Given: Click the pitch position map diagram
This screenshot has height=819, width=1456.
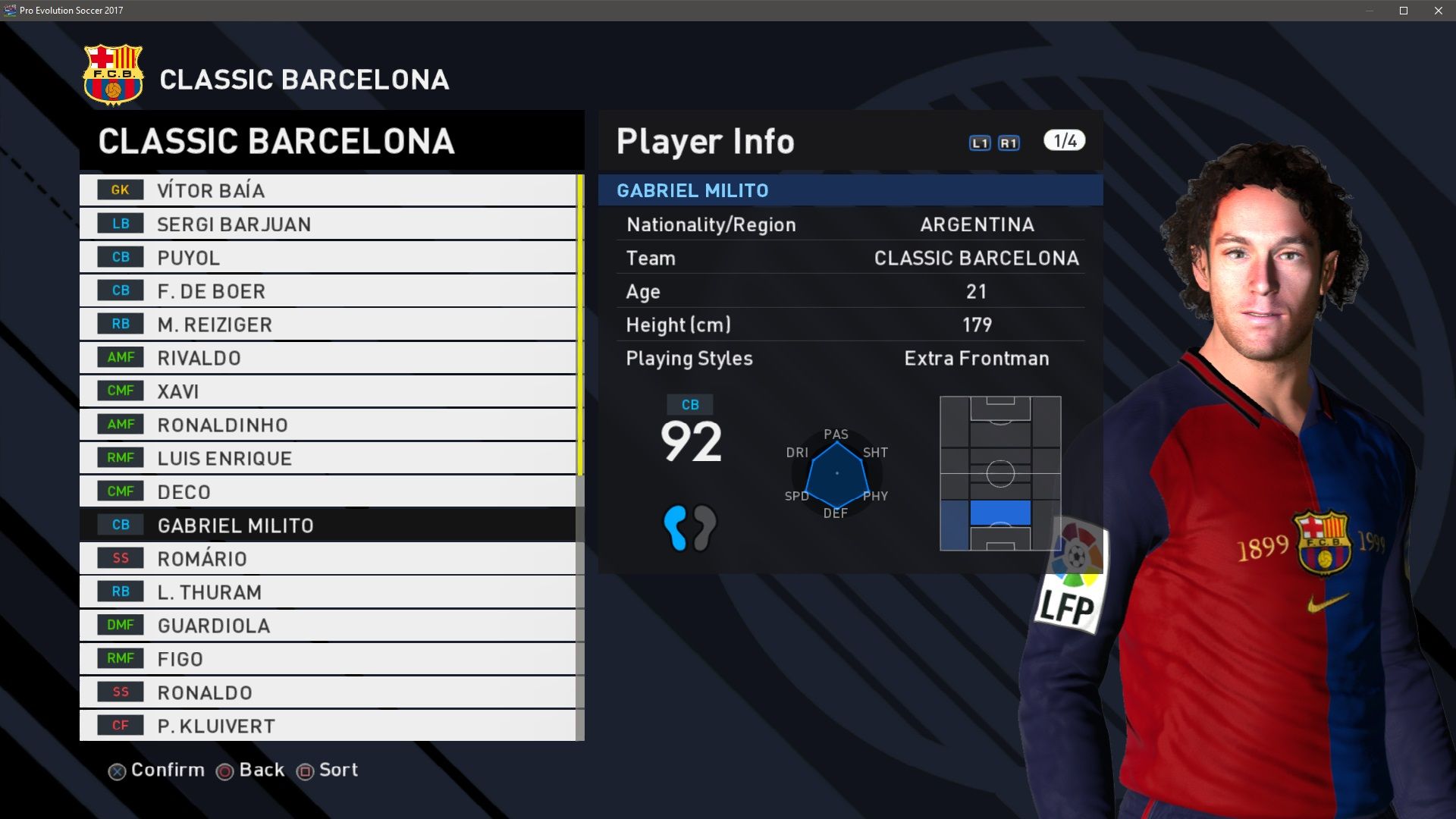Looking at the screenshot, I should coord(999,473).
